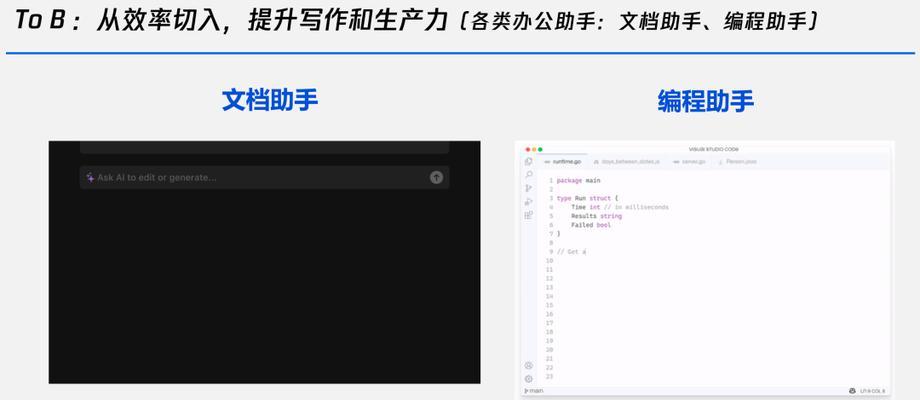Click the yellow minimize dot in VS Code
This screenshot has width=920, height=400.
[534, 150]
